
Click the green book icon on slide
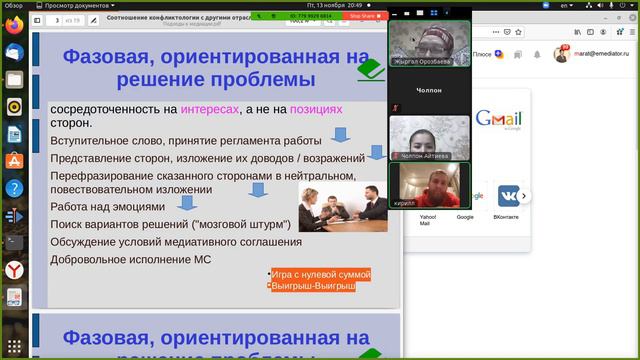pyautogui.click(x=371, y=70)
